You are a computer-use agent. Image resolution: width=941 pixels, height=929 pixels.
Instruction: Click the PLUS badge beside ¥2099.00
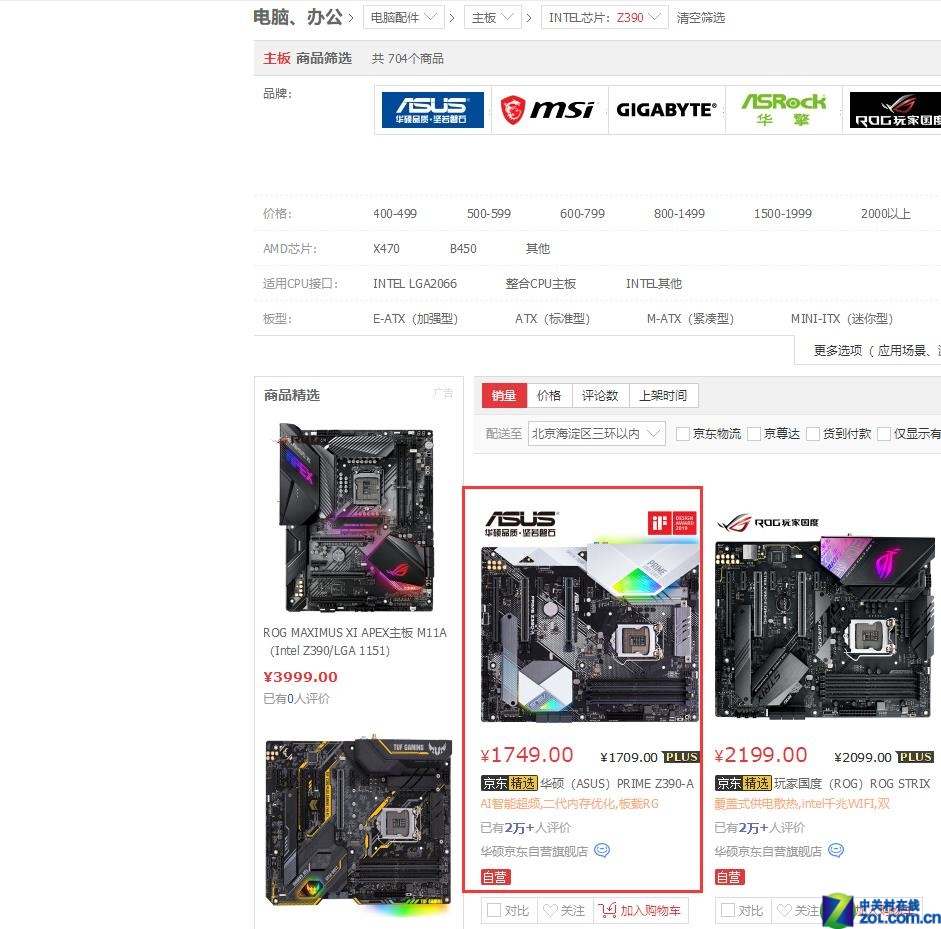coord(915,757)
